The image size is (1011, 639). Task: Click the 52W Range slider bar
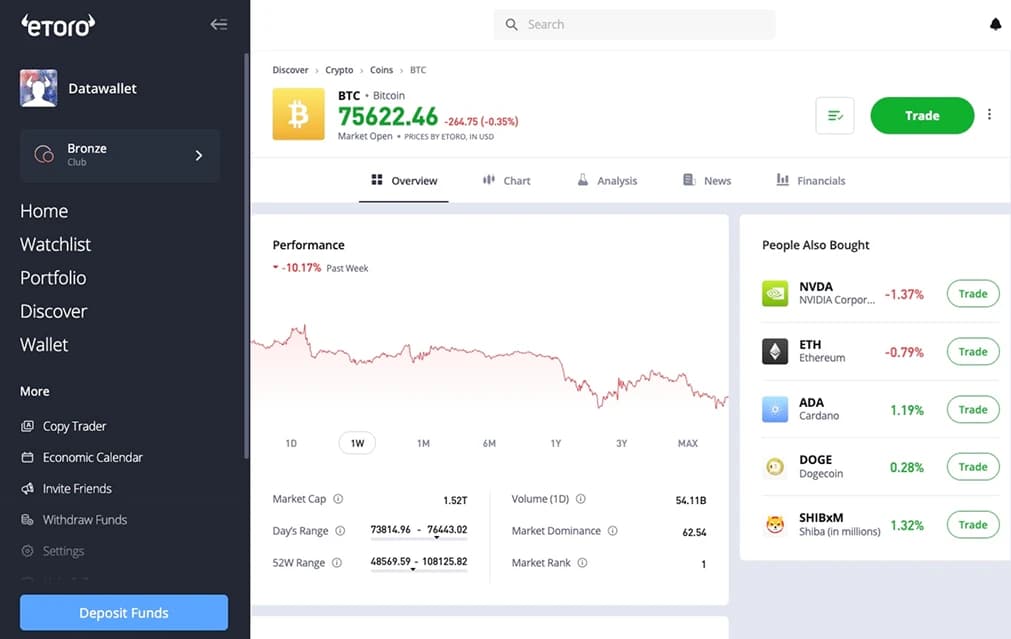coord(418,568)
